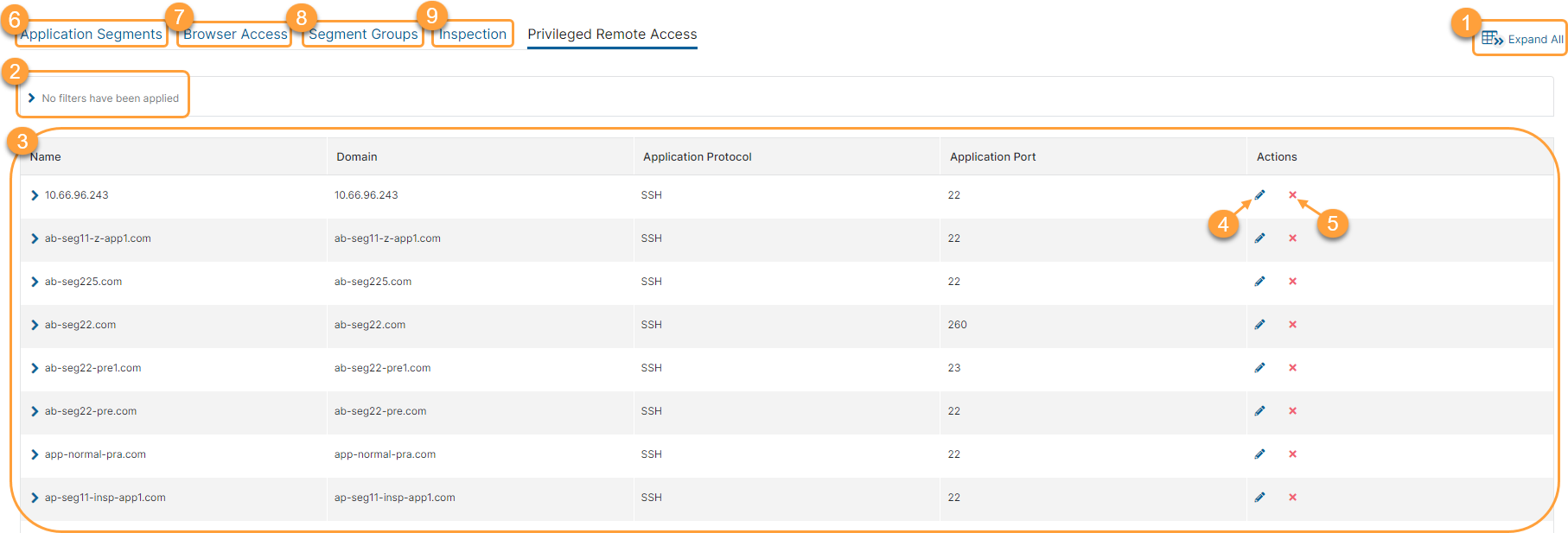This screenshot has height=533, width=1568.
Task: Switch to the Application Segments tab
Action: click(x=92, y=35)
